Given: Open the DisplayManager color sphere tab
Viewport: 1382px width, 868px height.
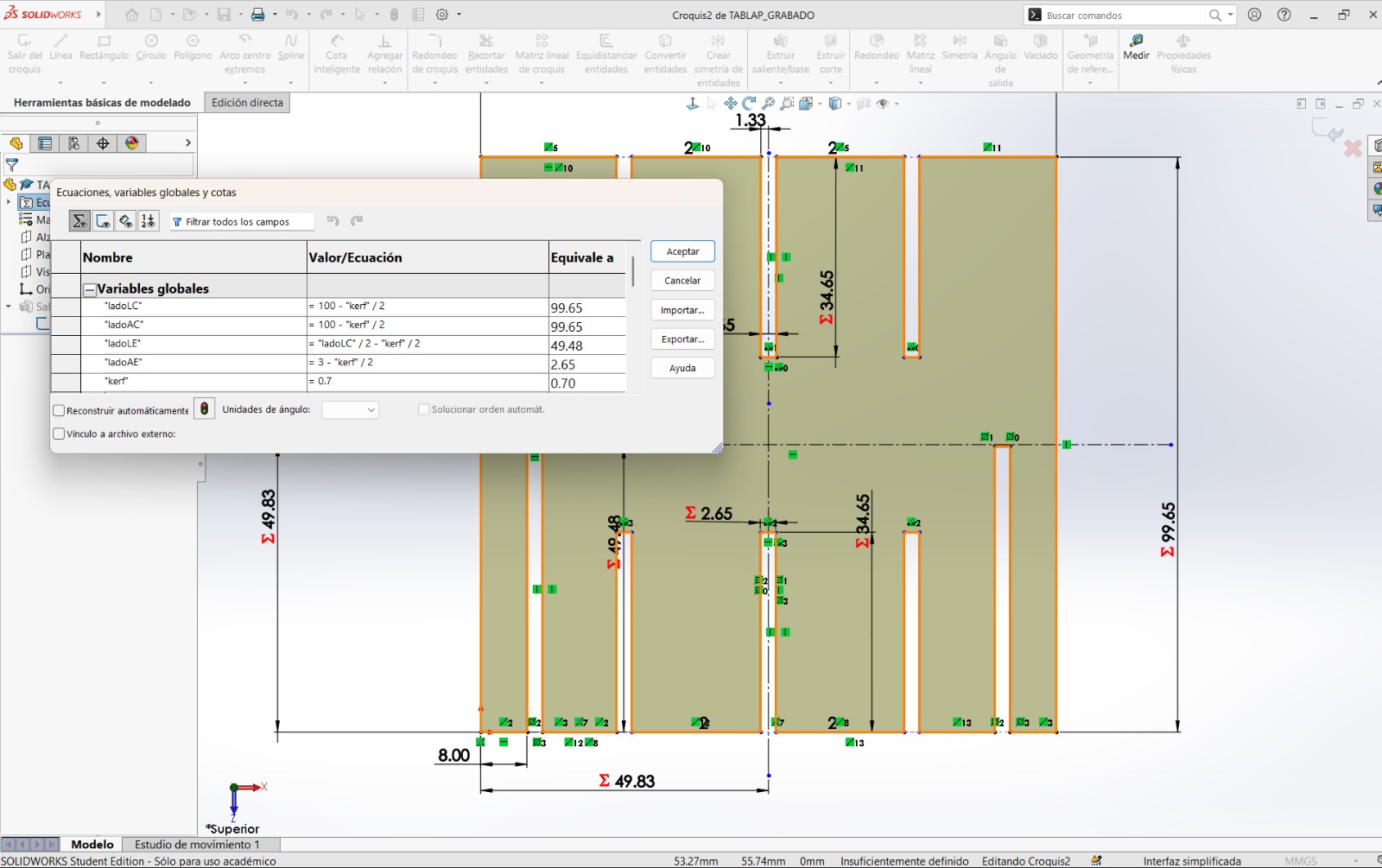Looking at the screenshot, I should (x=132, y=143).
